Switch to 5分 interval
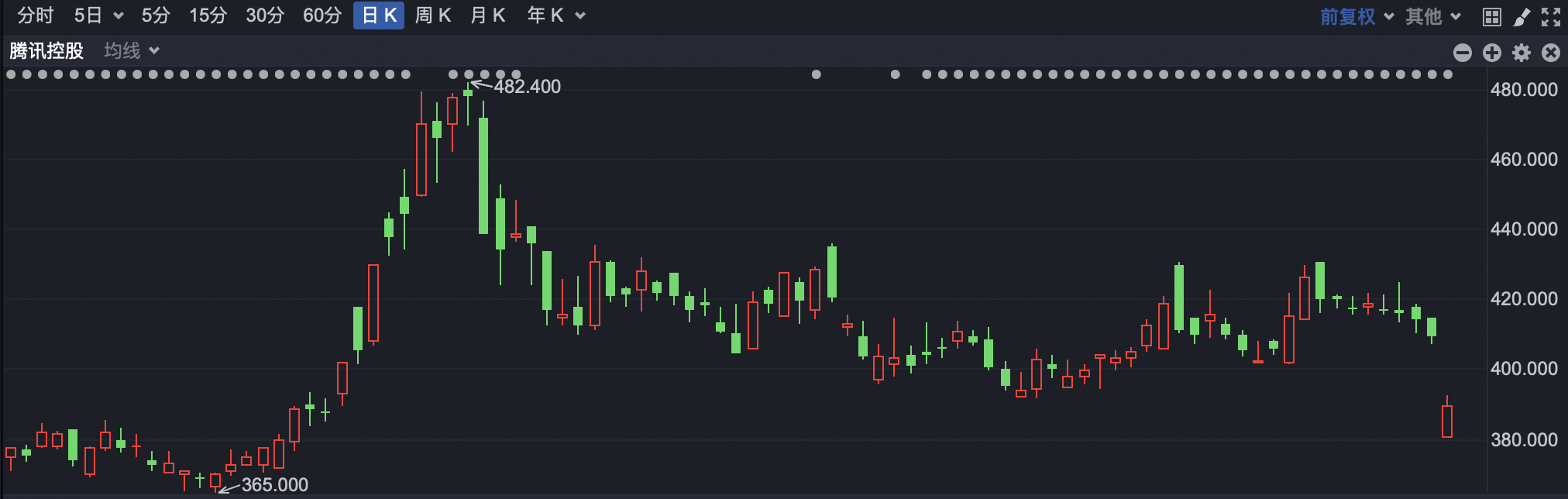This screenshot has width=1568, height=499. [x=156, y=15]
